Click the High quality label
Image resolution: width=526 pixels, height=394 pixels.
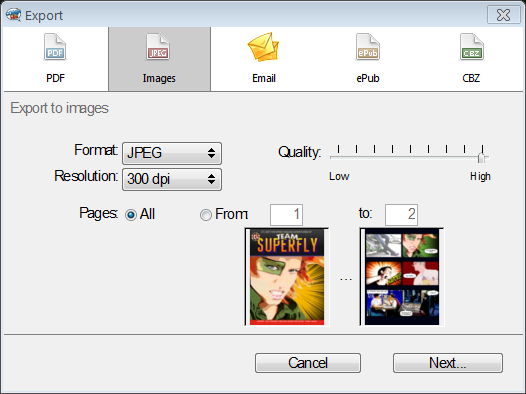tap(480, 176)
